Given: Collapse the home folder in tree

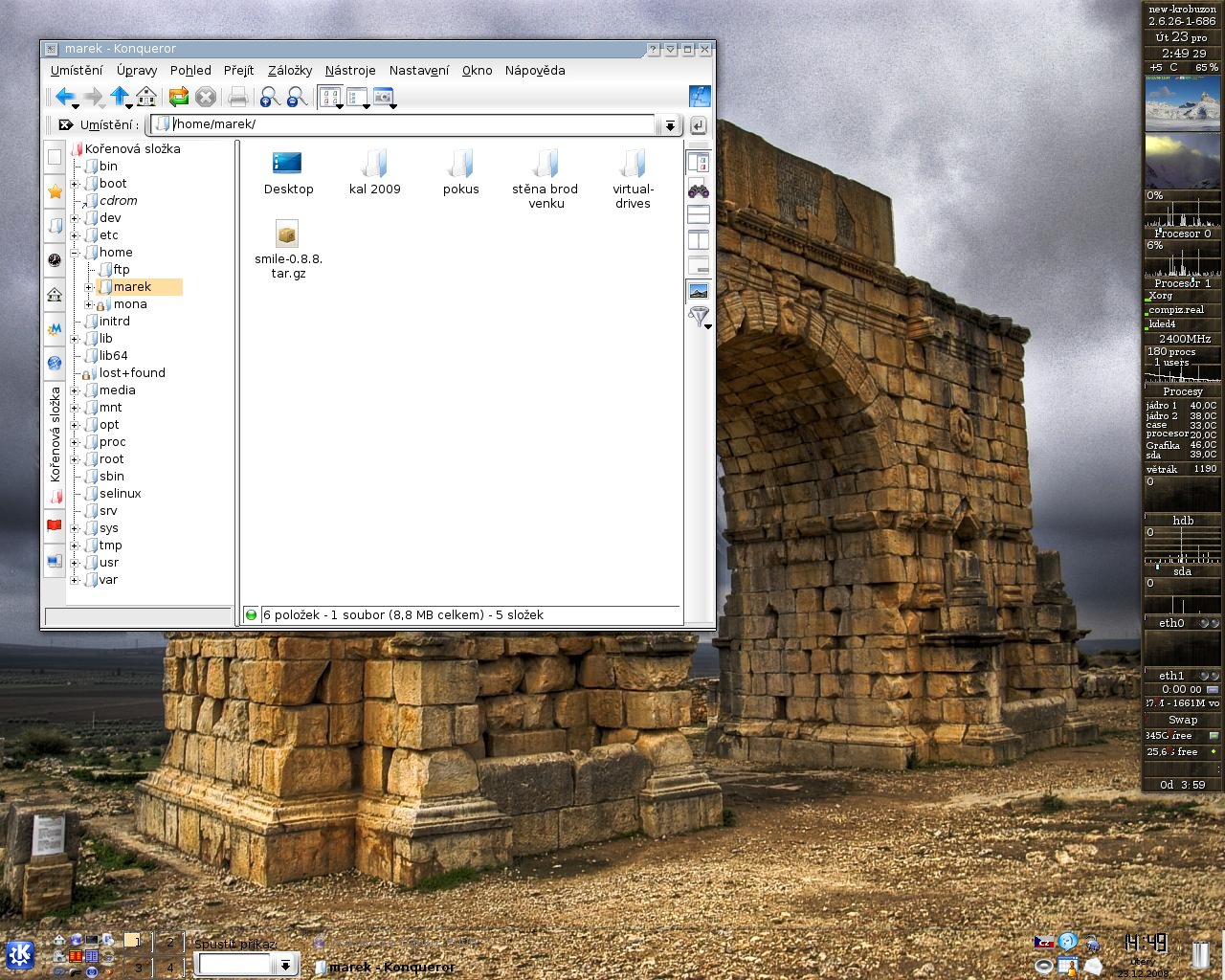Looking at the screenshot, I should tap(75, 253).
